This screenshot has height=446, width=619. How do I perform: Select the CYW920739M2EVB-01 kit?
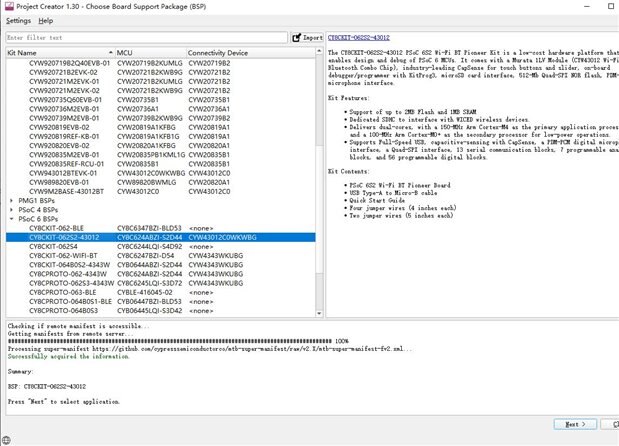click(x=64, y=118)
